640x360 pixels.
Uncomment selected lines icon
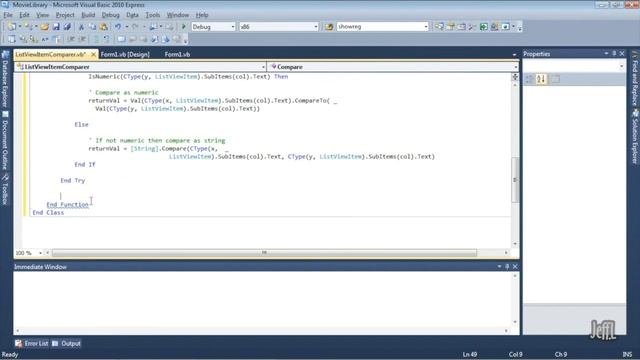click(107, 39)
